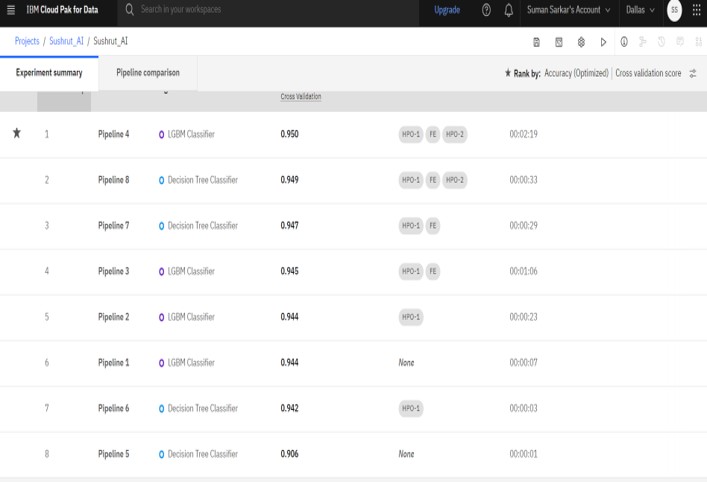Viewport: 707px width, 482px height.
Task: Open Pipeline 8 row
Action: click(x=354, y=180)
